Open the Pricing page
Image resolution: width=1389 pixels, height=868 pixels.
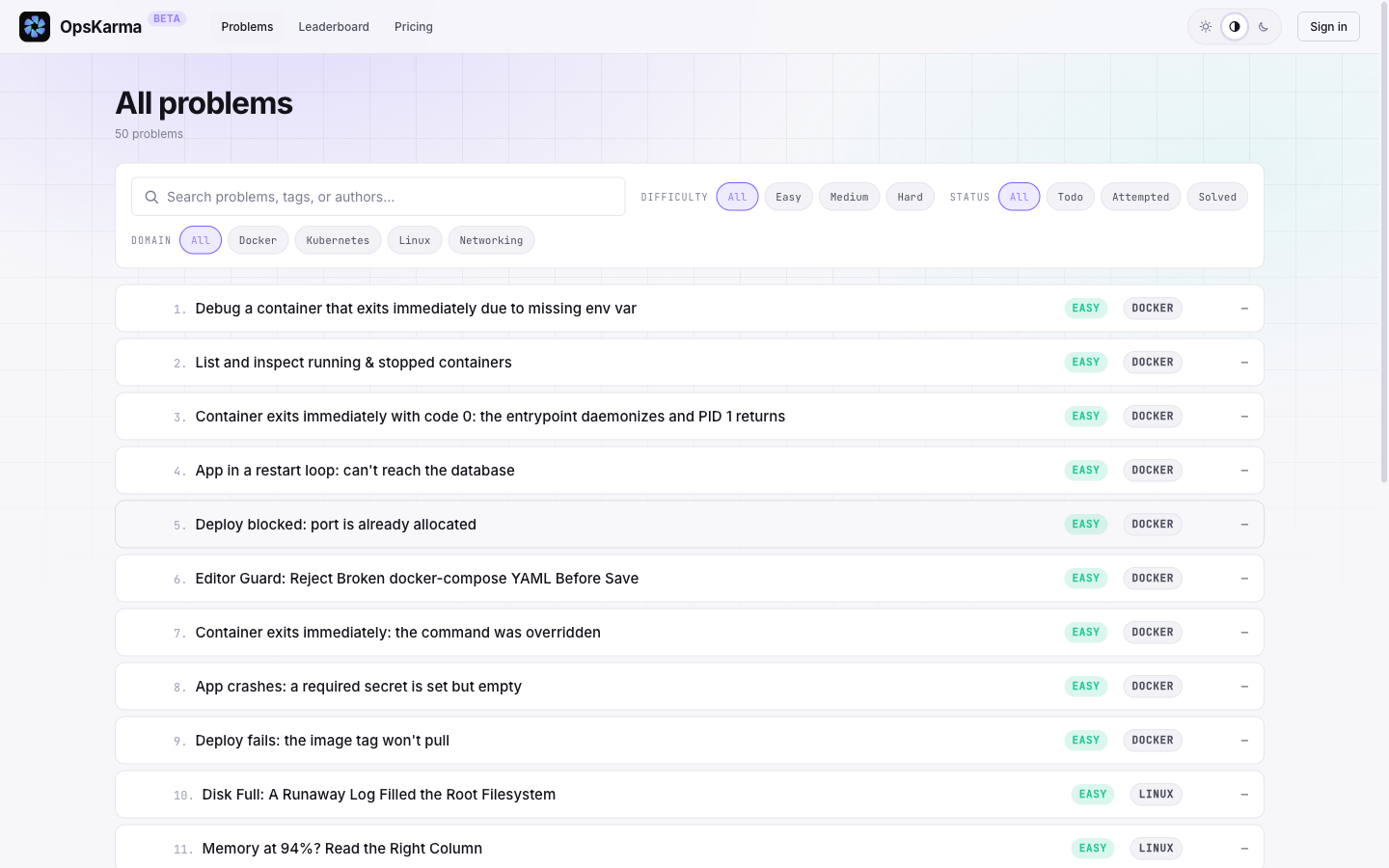pyautogui.click(x=414, y=27)
